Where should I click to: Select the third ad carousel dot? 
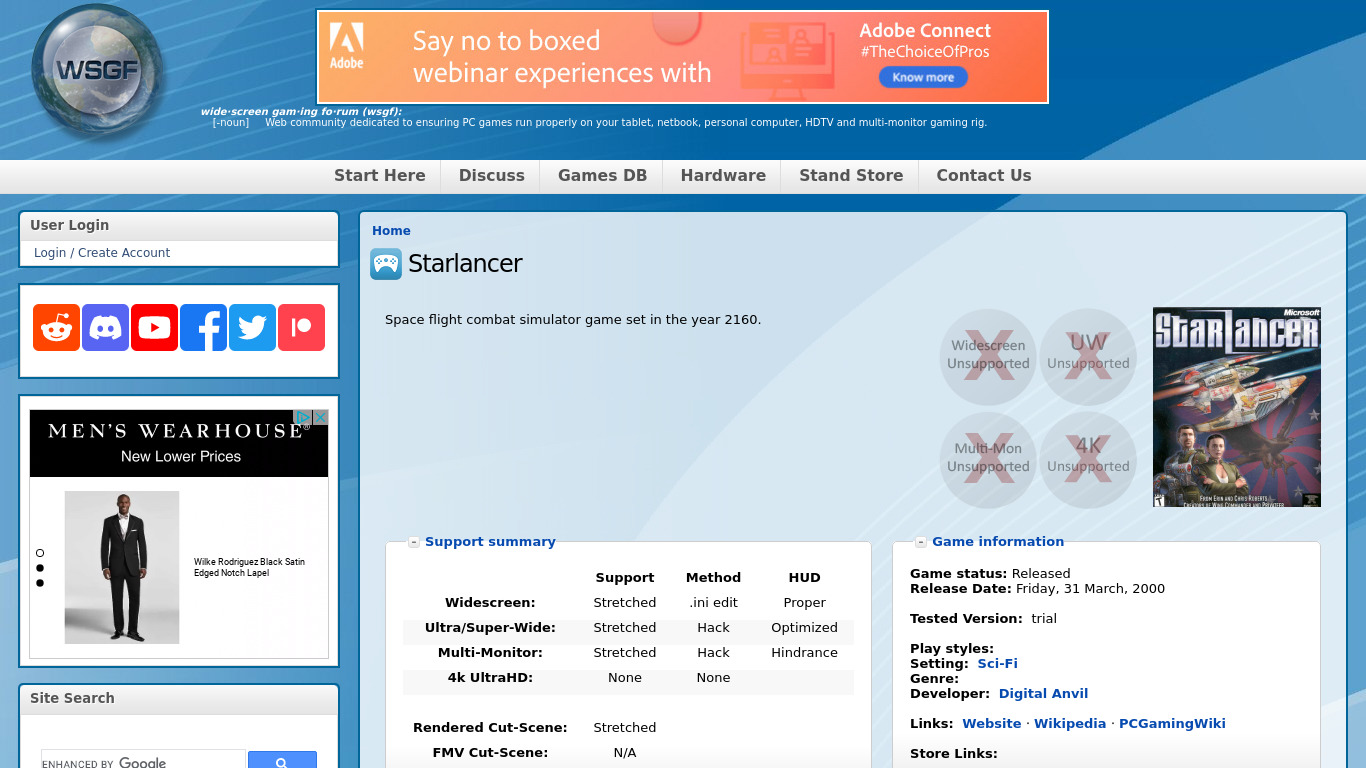pos(40,583)
